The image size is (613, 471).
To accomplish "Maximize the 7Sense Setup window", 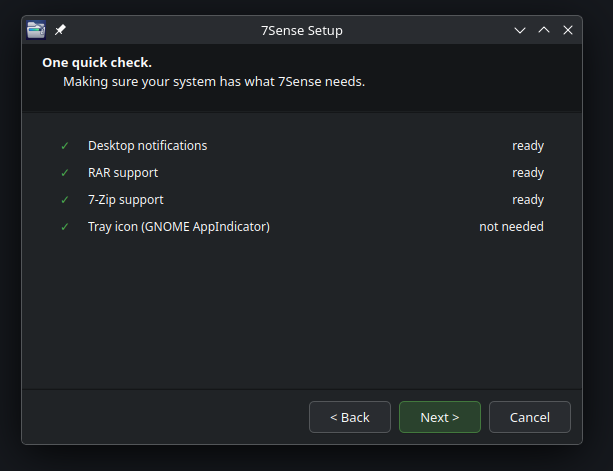I will click(544, 30).
